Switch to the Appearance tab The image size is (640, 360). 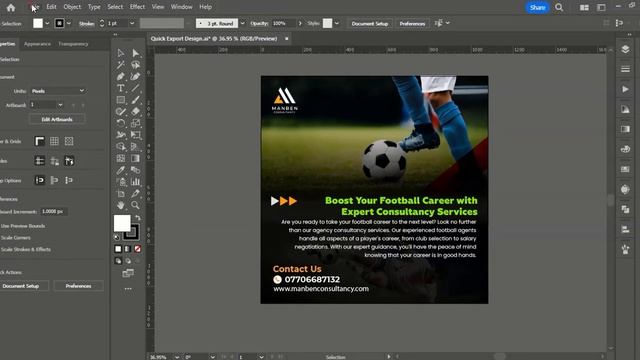coord(37,44)
